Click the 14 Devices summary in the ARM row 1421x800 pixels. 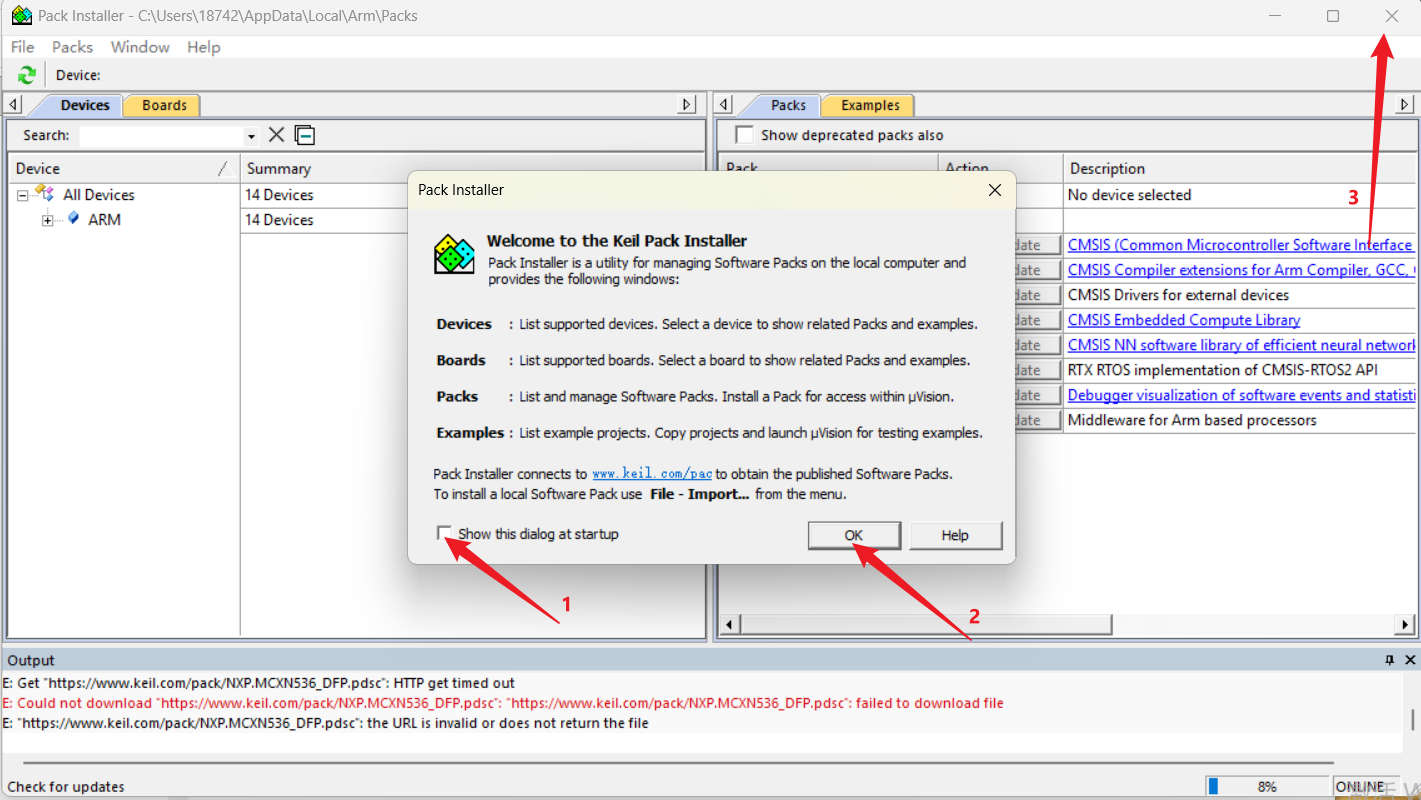coord(279,220)
